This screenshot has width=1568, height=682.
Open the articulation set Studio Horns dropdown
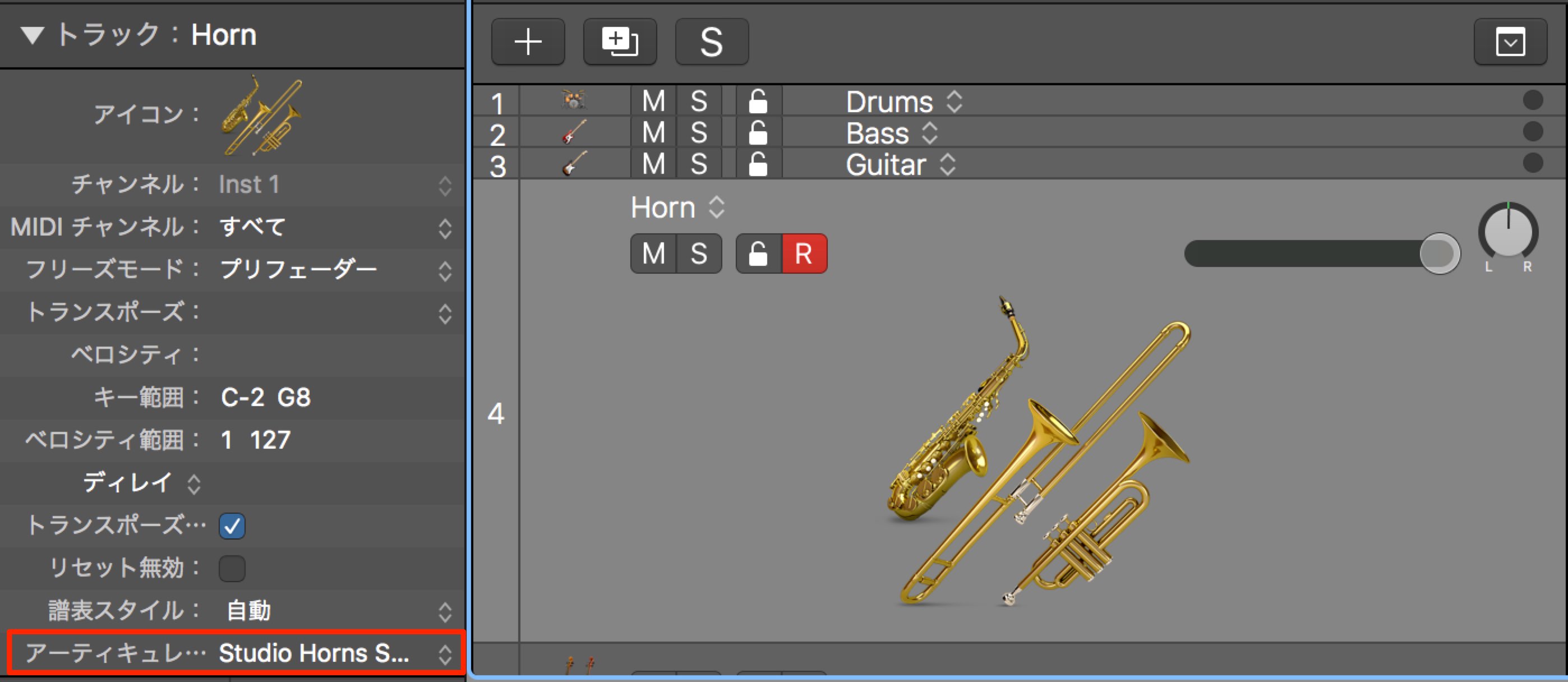pyautogui.click(x=335, y=653)
